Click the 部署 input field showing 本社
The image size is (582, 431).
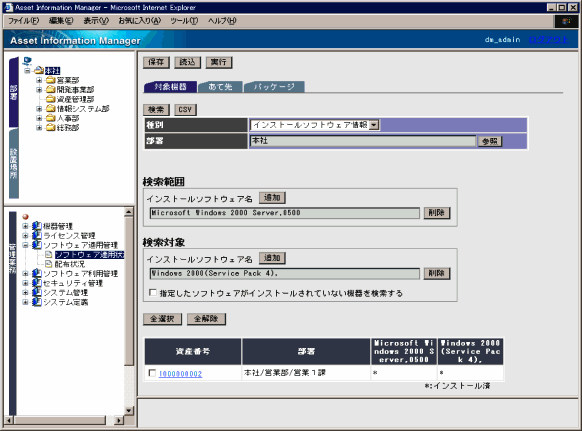tap(363, 141)
